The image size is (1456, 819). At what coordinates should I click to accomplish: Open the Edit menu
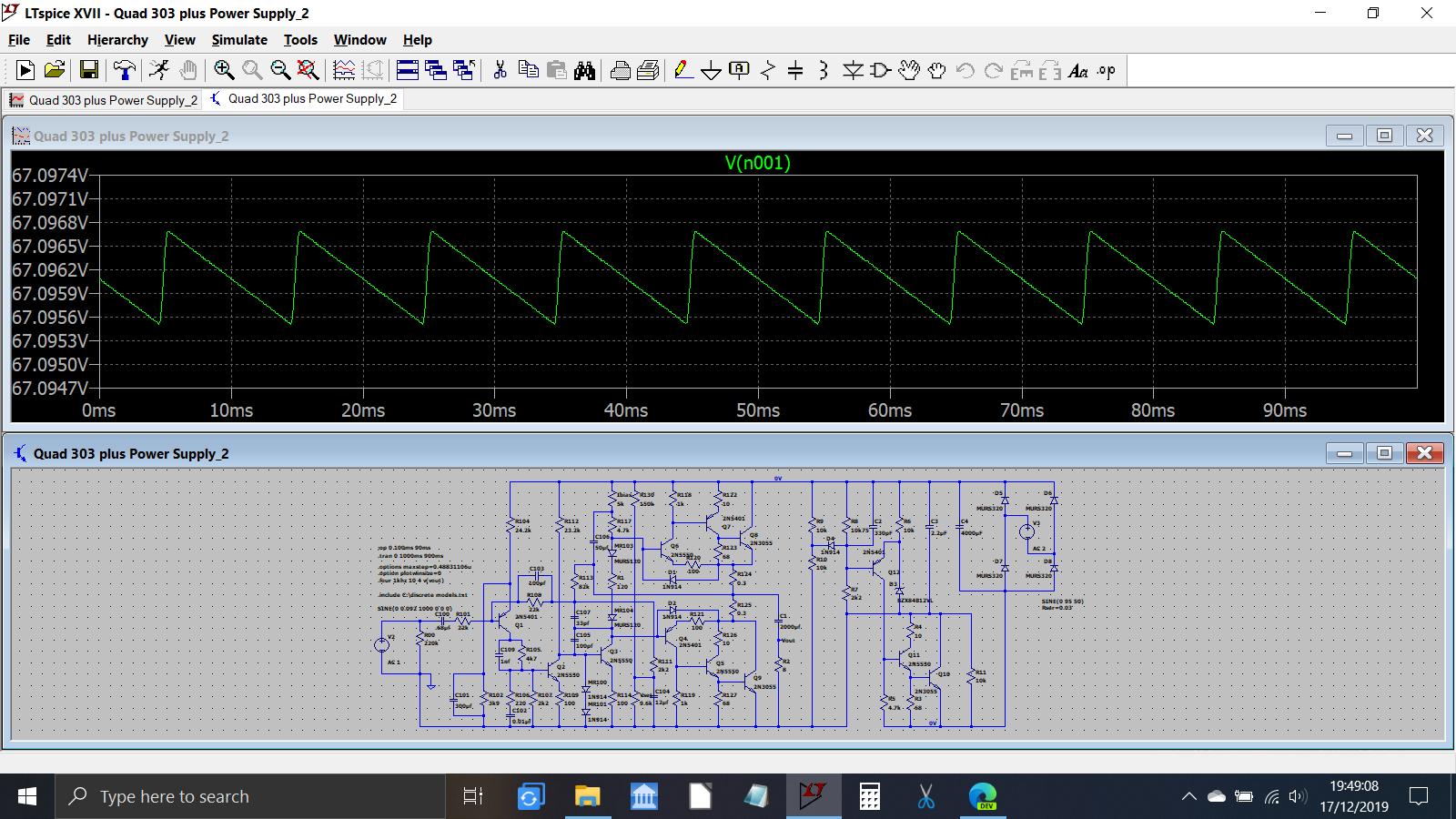(58, 40)
